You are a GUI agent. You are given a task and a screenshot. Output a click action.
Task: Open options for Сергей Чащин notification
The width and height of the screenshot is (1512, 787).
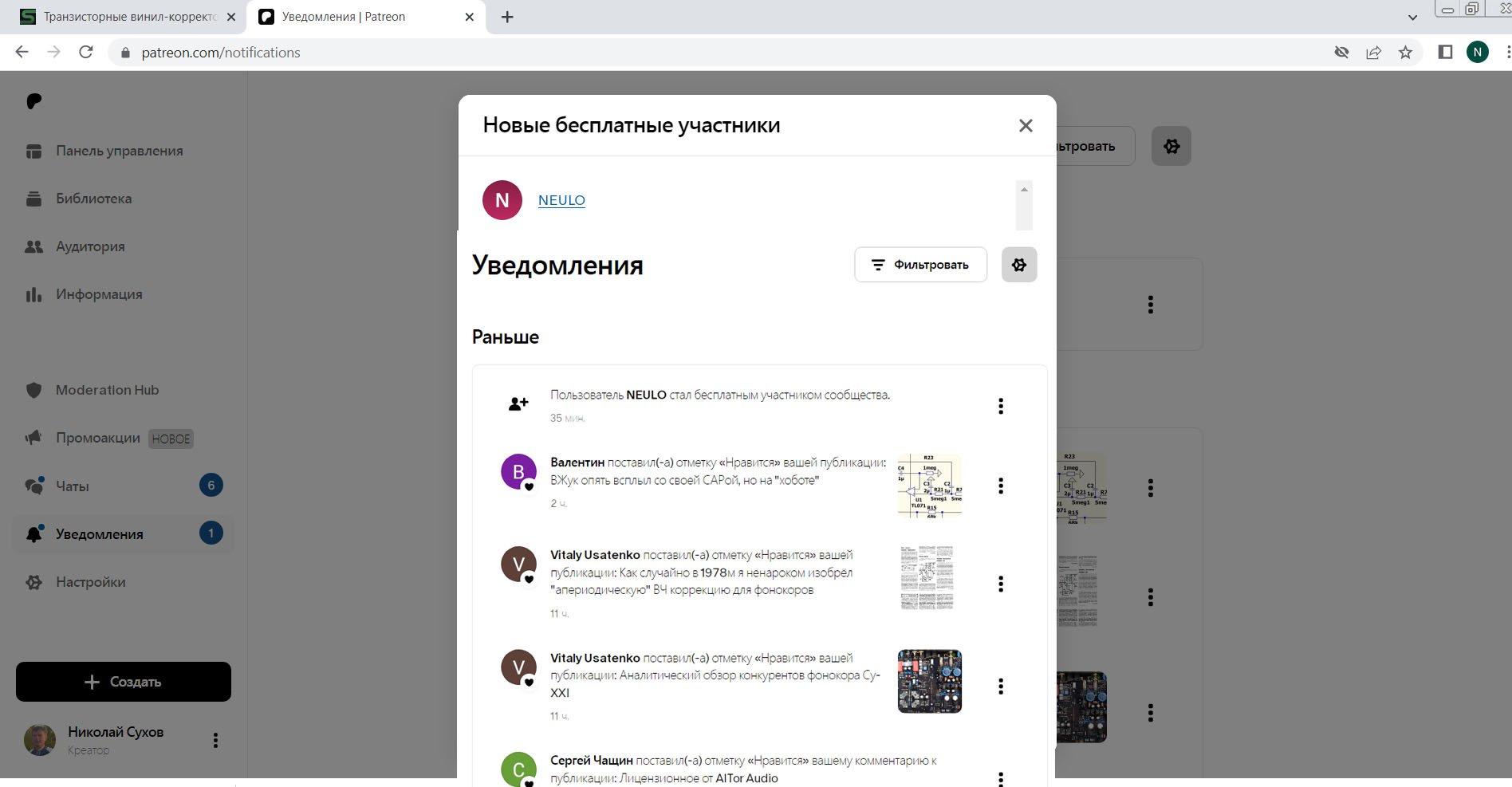[x=1001, y=777]
